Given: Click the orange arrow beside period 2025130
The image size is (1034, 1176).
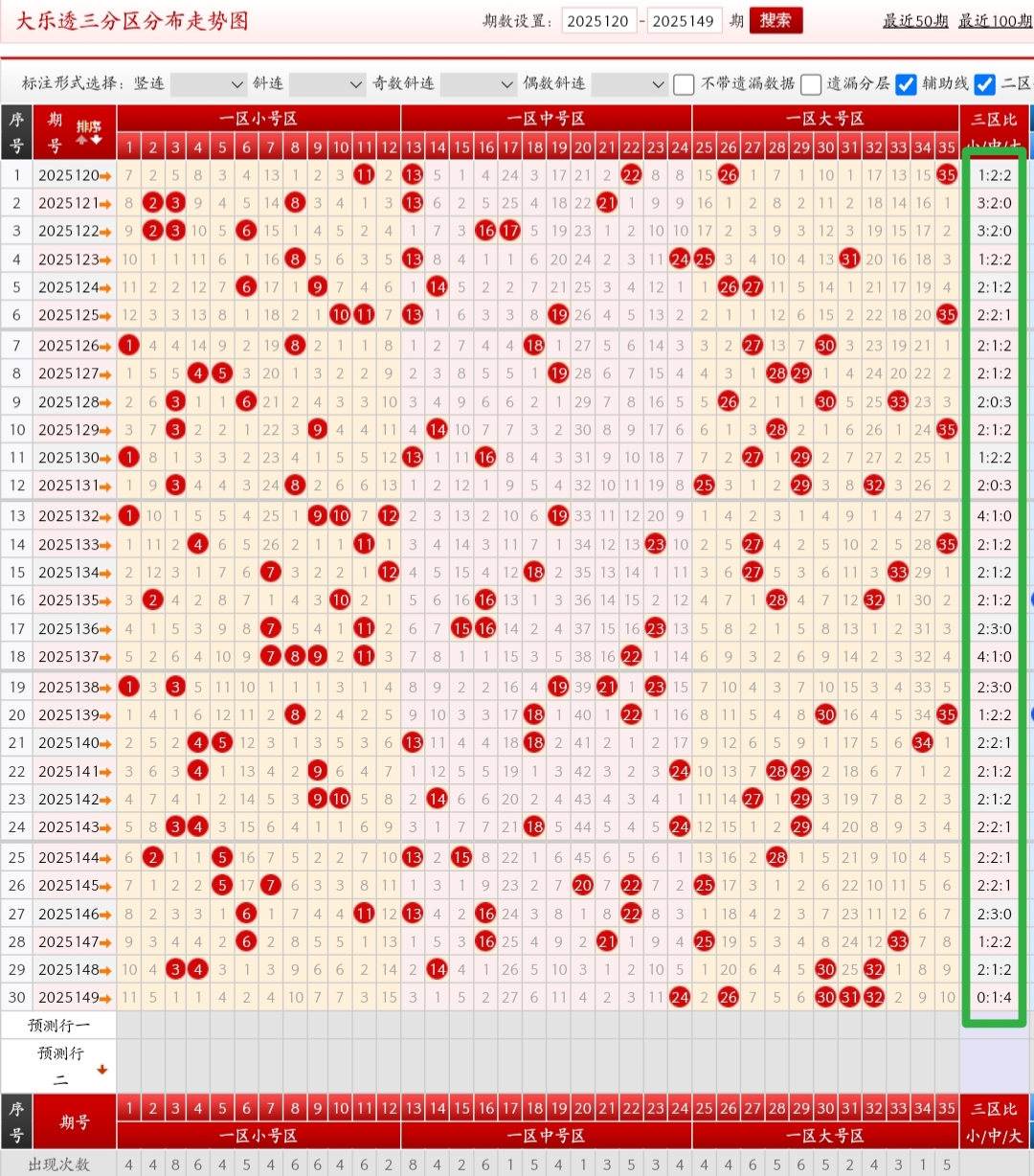Looking at the screenshot, I should [x=106, y=458].
